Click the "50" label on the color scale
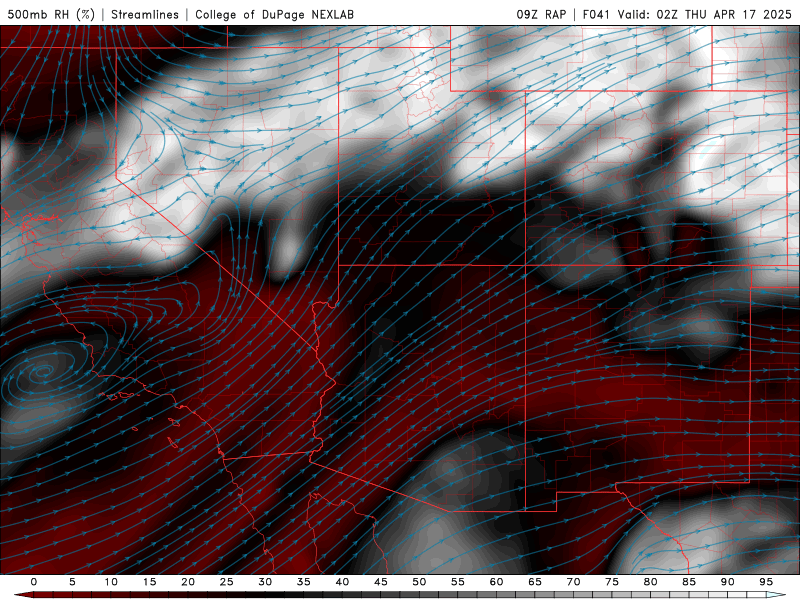This screenshot has height=600, width=800. [419, 582]
